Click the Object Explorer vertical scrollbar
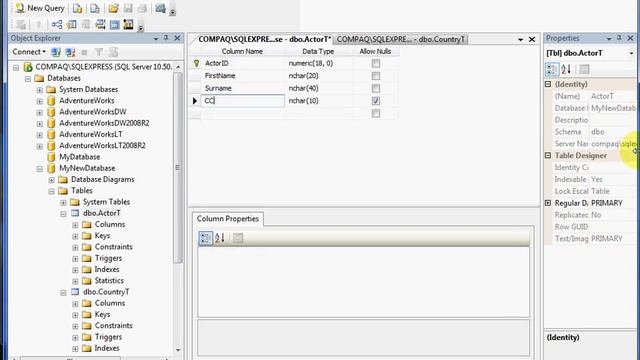This screenshot has width=640, height=360. click(x=178, y=167)
